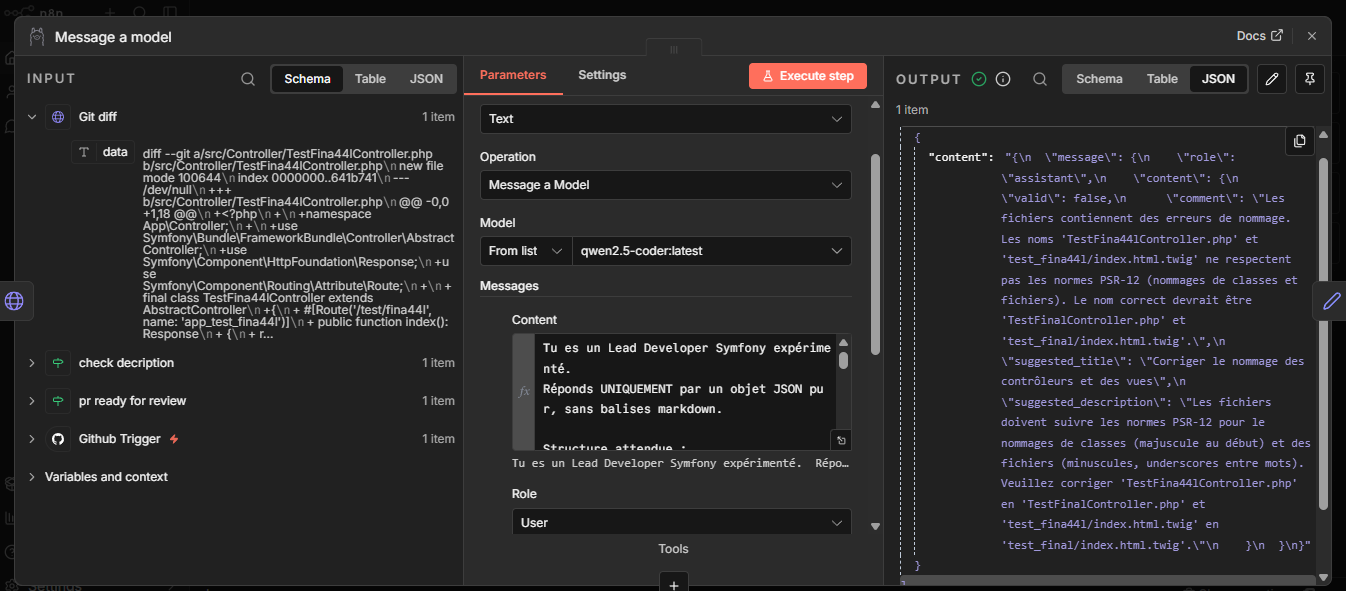Screen dimensions: 1346x591
Task: Expand the check decription node
Action: [x=32, y=363]
